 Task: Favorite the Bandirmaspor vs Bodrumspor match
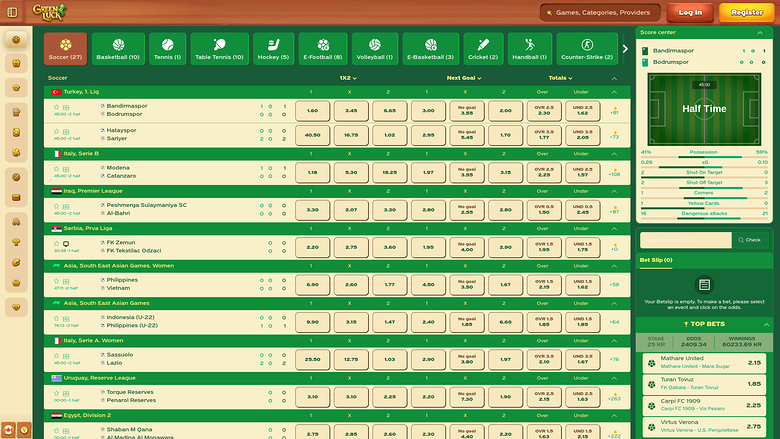pyautogui.click(x=56, y=107)
